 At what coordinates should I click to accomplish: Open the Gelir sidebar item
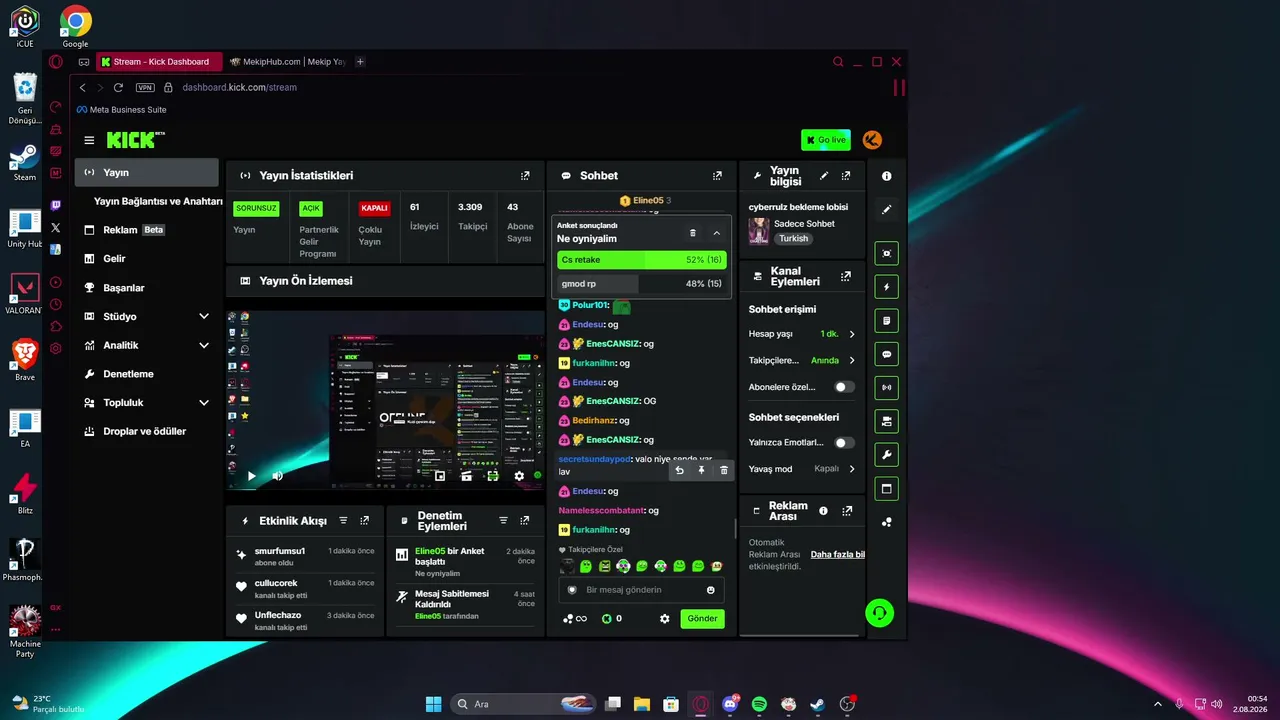click(x=147, y=259)
